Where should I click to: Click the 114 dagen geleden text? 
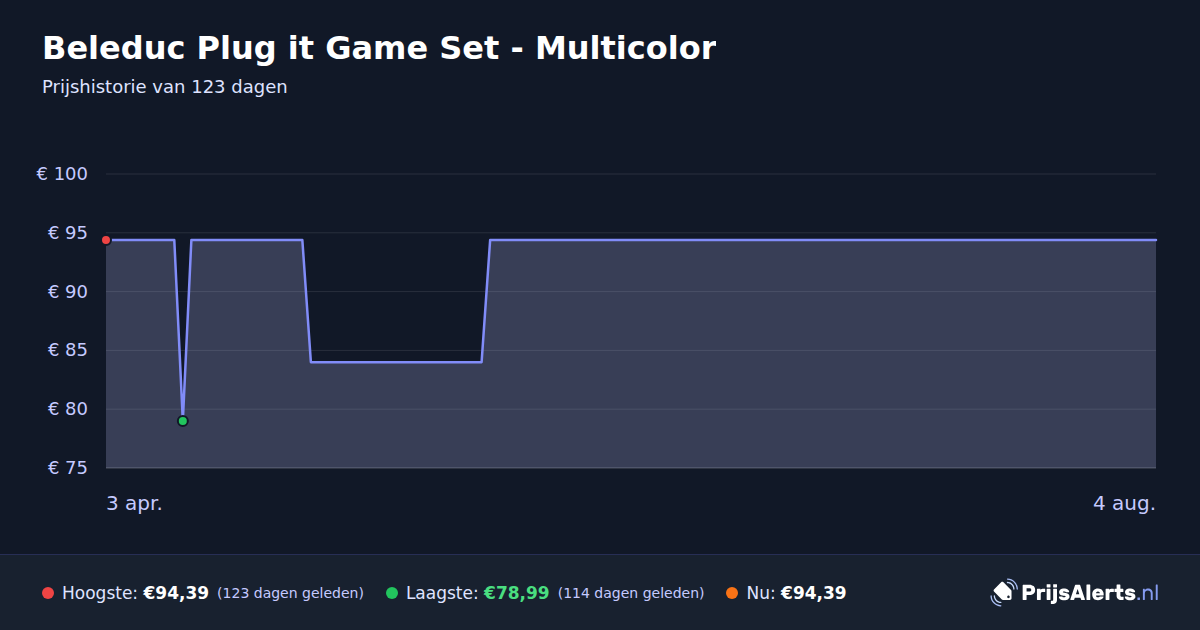[631, 594]
